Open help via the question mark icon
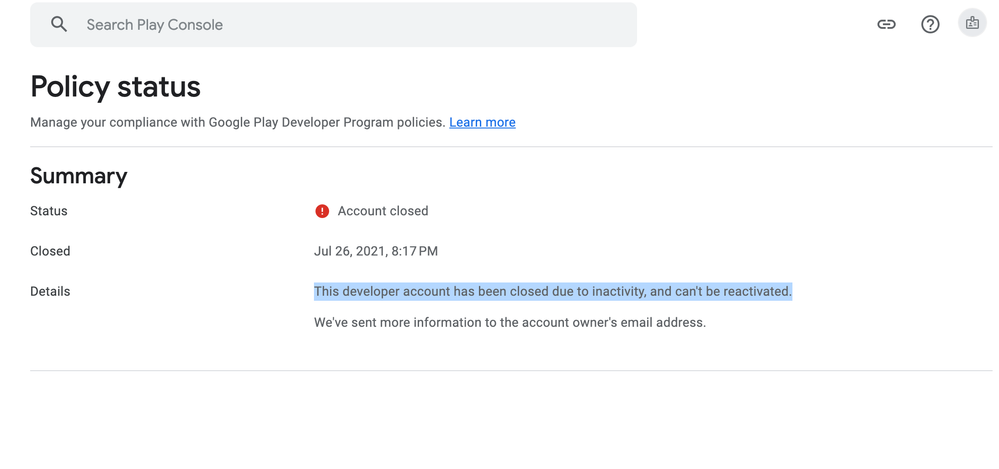The width and height of the screenshot is (999, 469). [930, 24]
